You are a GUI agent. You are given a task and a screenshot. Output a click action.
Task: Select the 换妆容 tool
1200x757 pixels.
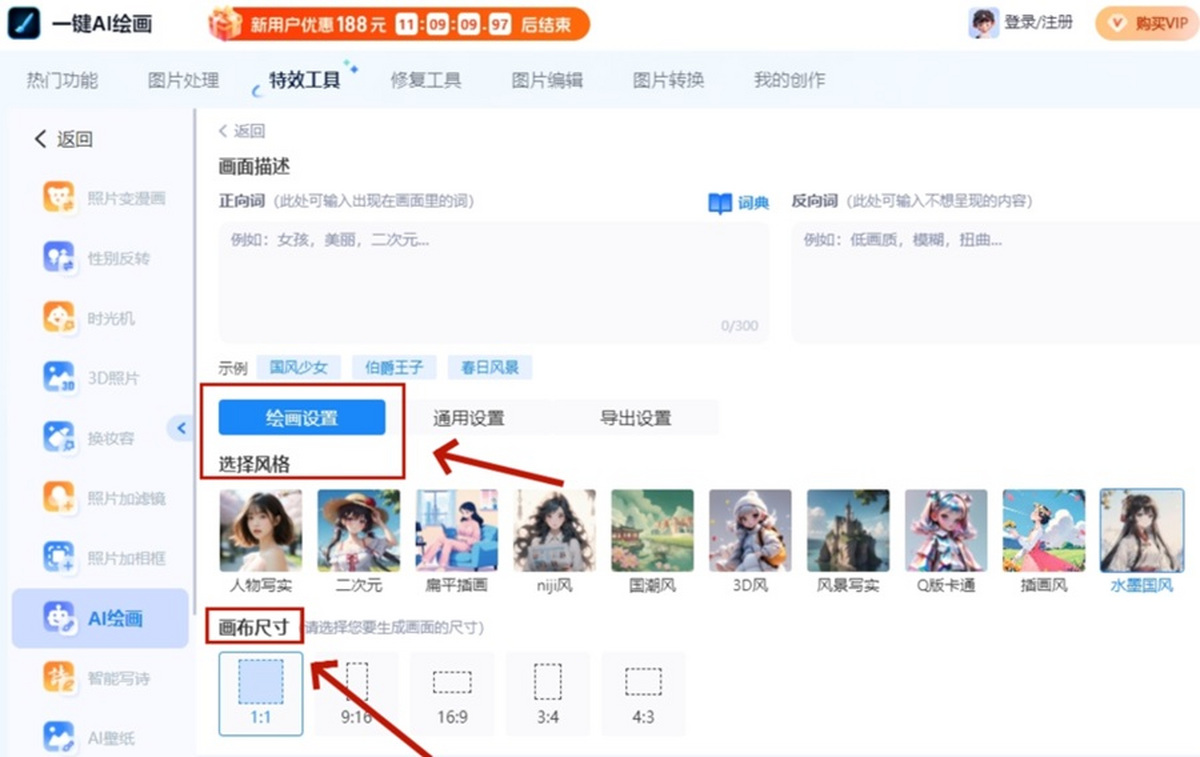[x=100, y=438]
